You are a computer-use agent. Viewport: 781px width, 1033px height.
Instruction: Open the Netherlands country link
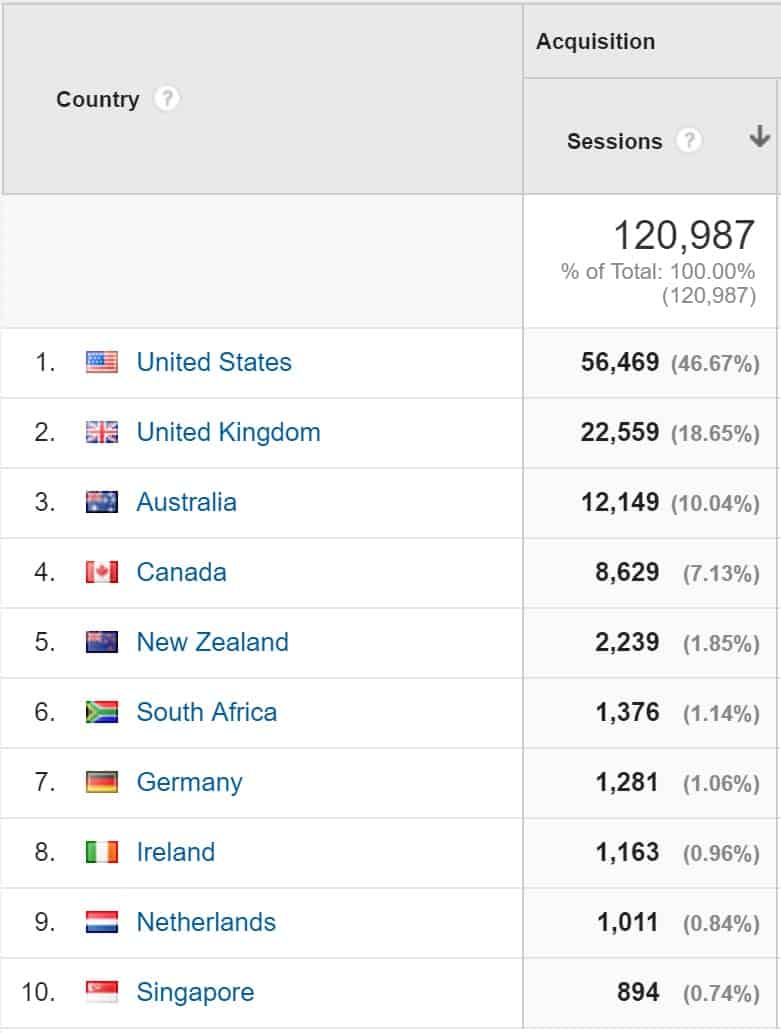point(206,922)
